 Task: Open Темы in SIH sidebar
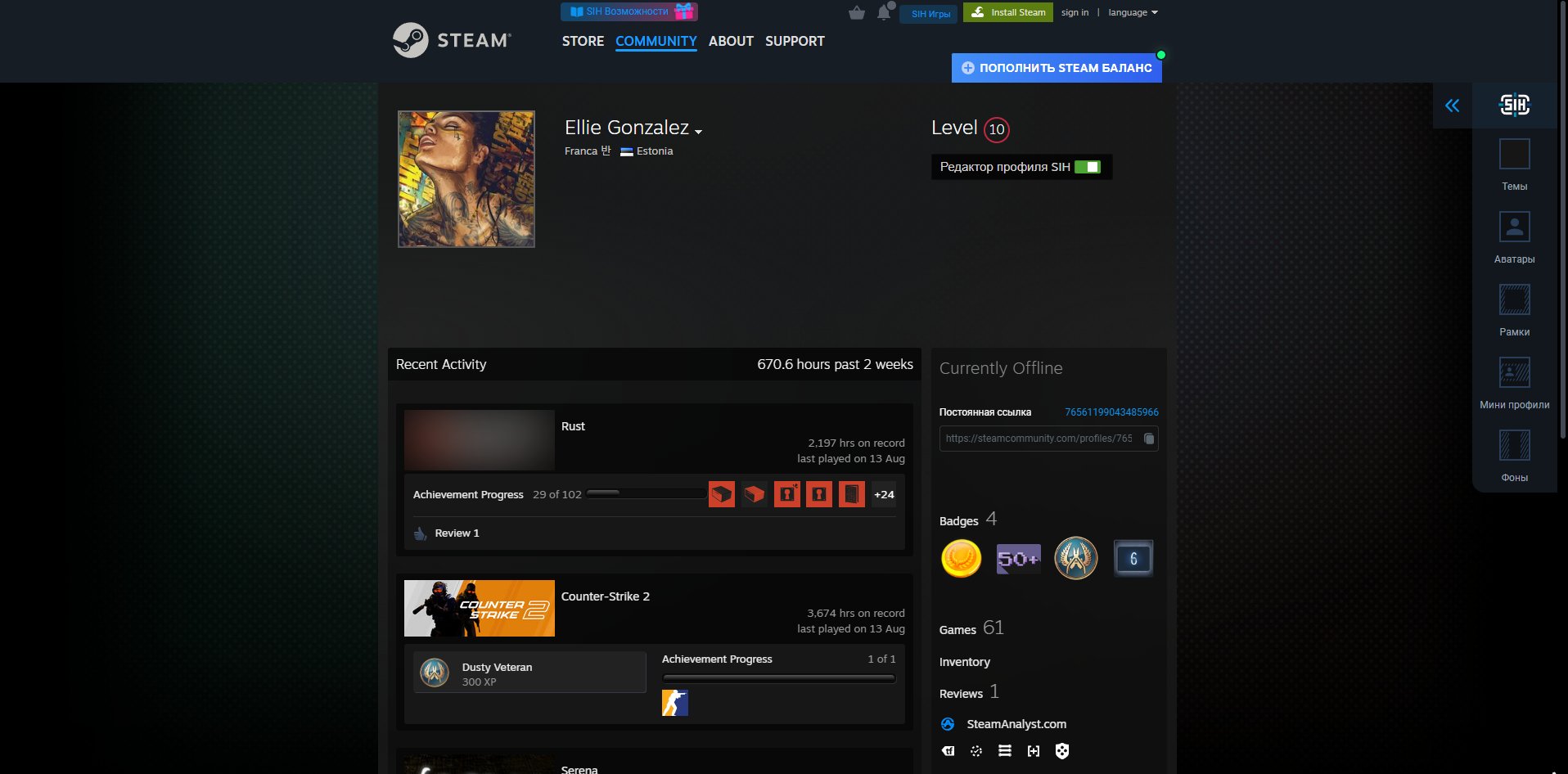[x=1514, y=165]
